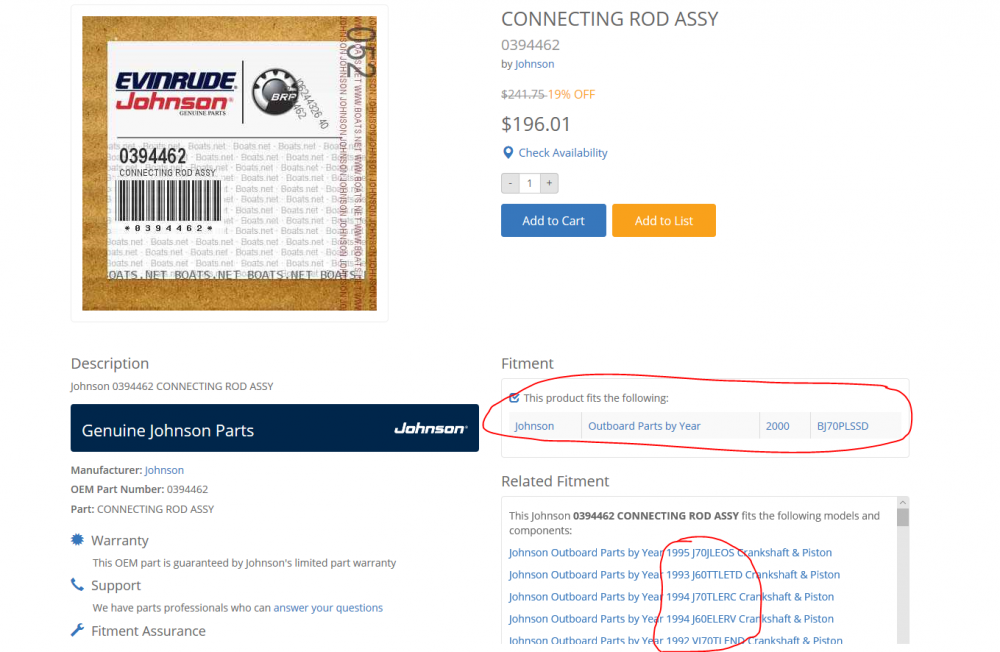Screen dimensions: 1000x652
Task: Click the quantity input field
Action: [x=529, y=183]
